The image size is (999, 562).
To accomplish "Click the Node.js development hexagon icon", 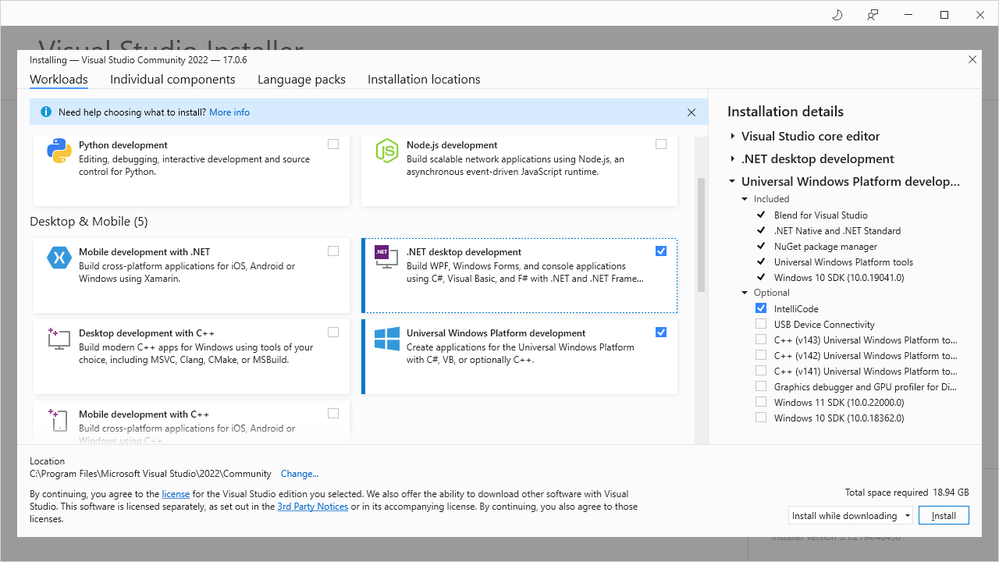I will [x=387, y=151].
